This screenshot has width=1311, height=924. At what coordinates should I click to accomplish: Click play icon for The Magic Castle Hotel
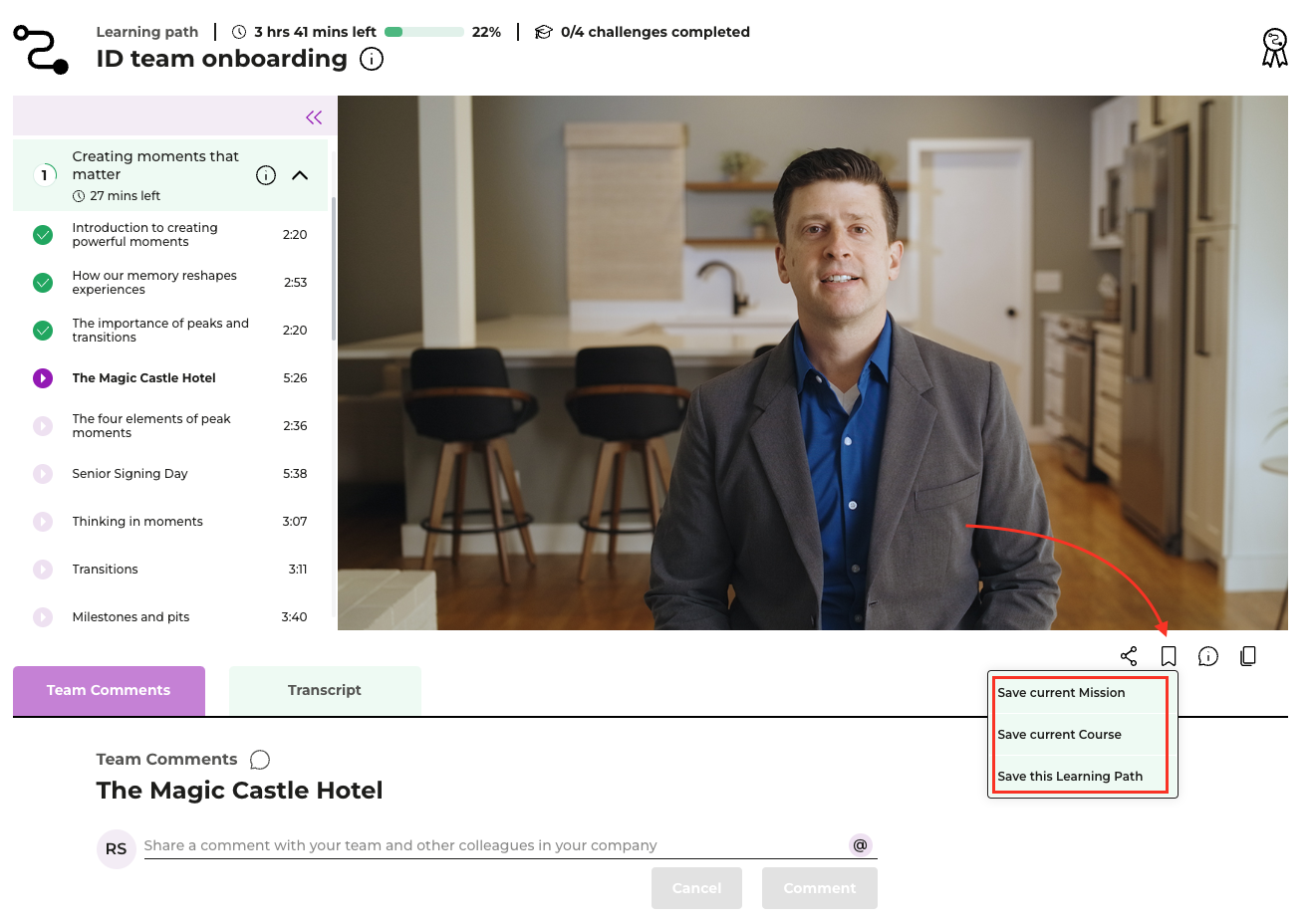43,378
